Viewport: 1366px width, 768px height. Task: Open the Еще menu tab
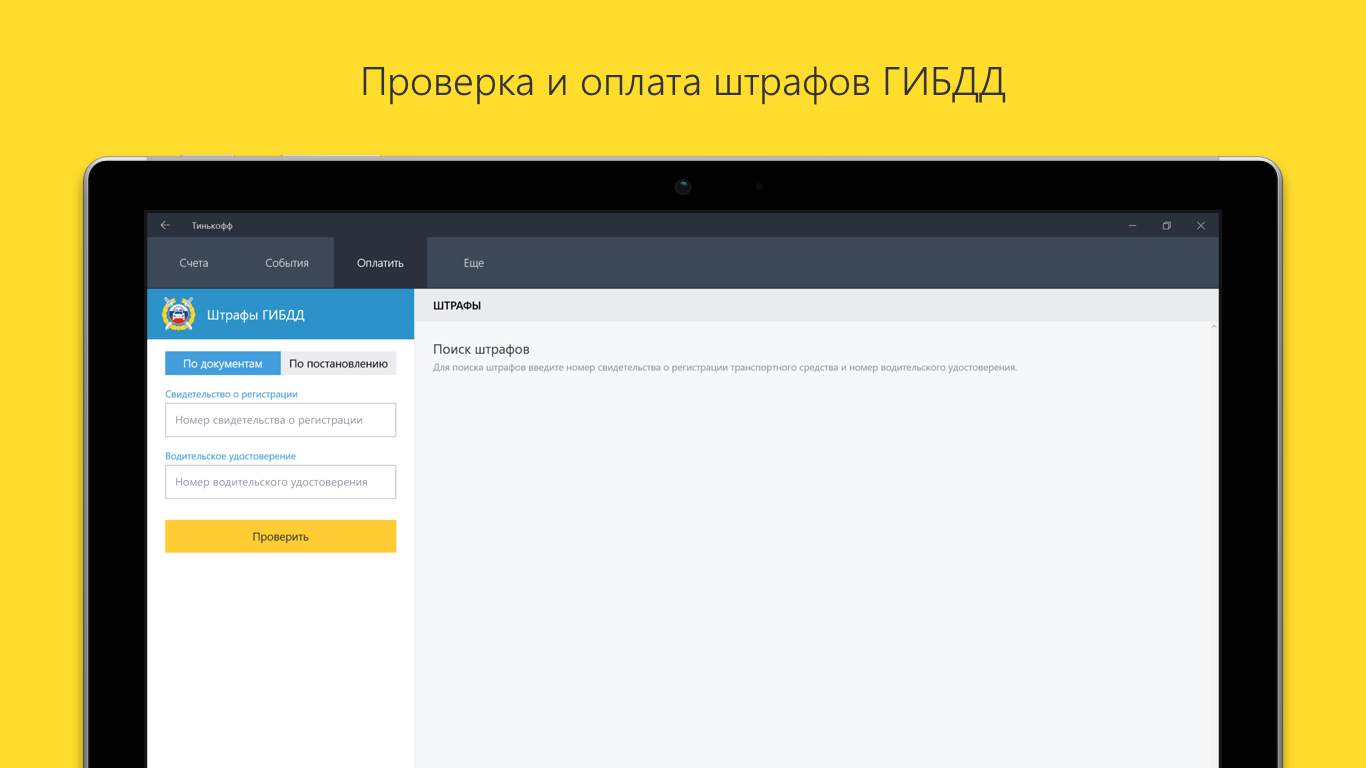(x=474, y=263)
